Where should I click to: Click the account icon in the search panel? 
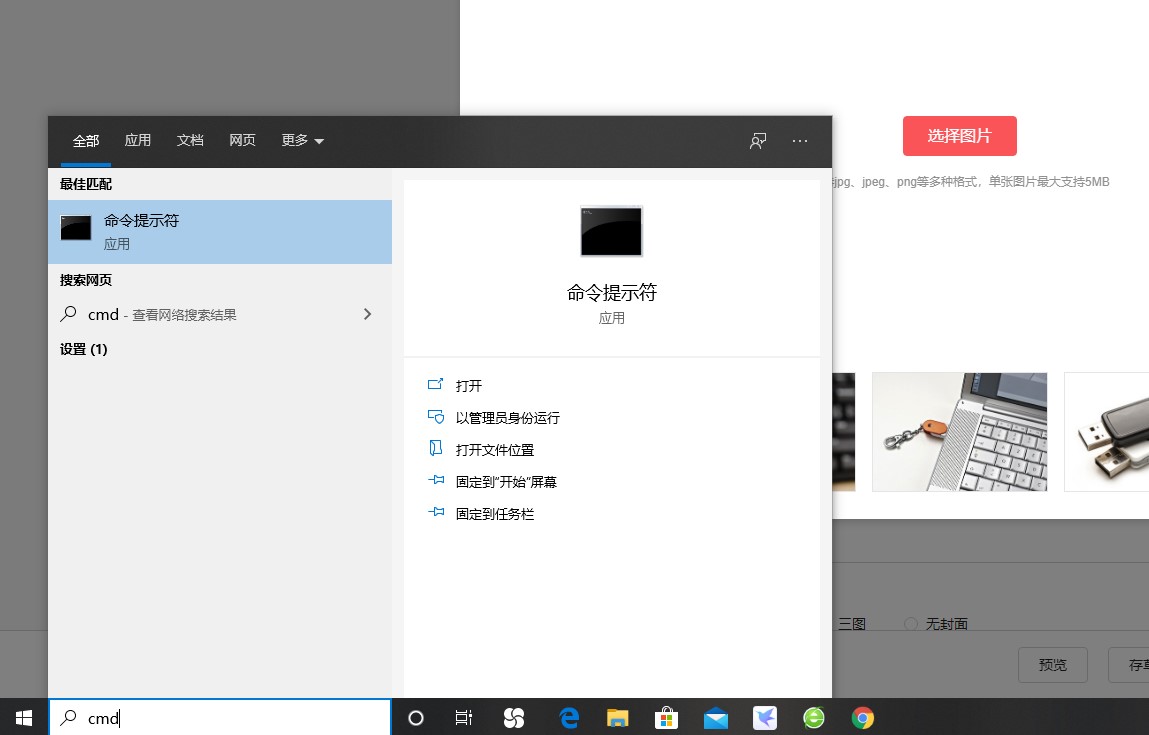click(757, 141)
